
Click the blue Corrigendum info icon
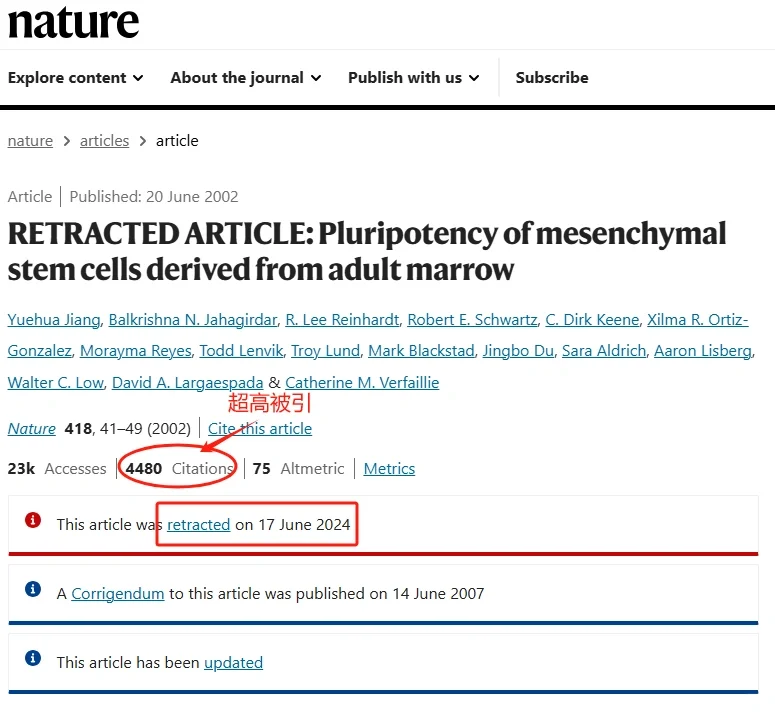click(x=33, y=589)
